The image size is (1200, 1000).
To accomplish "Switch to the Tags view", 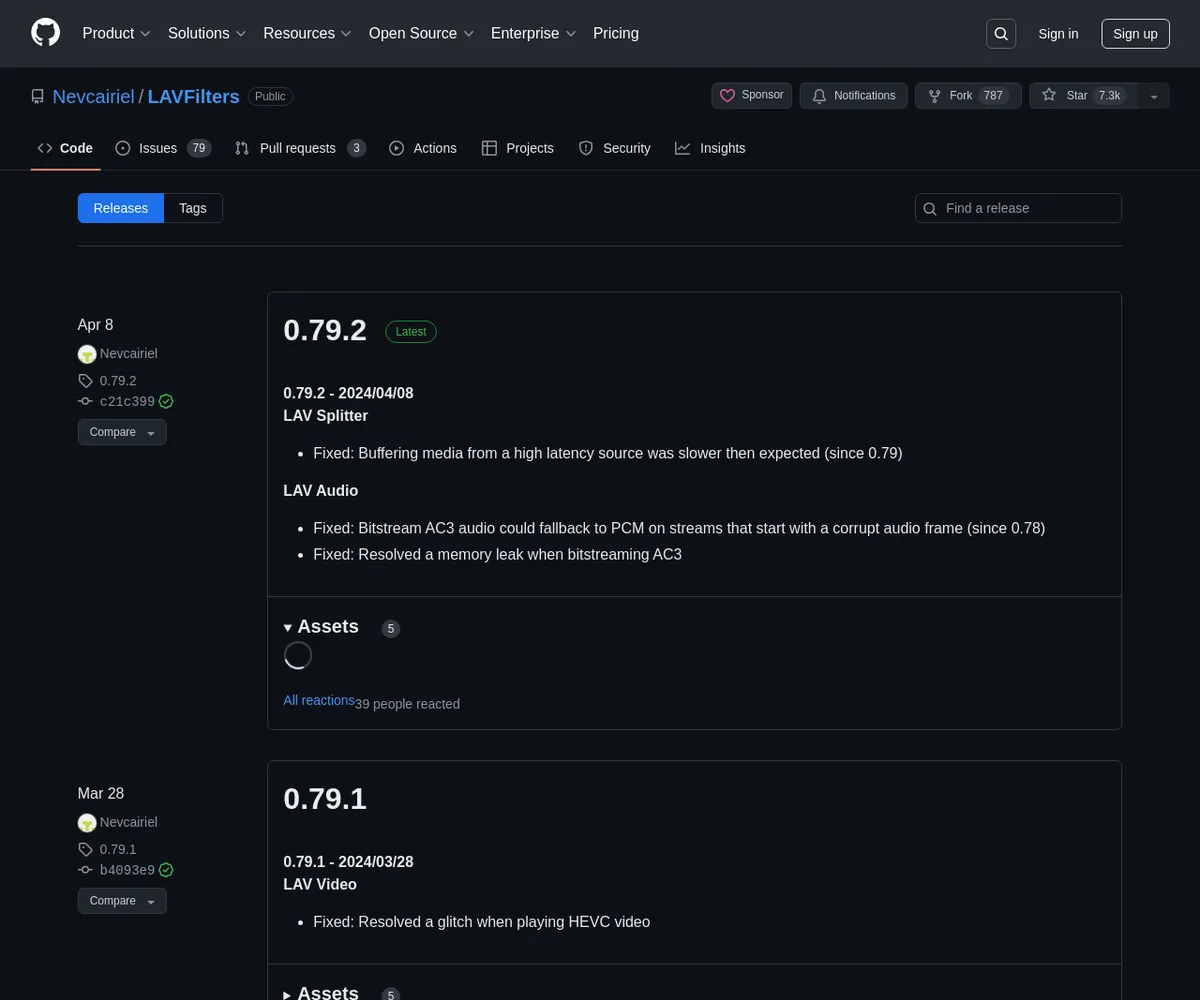I will [x=193, y=208].
